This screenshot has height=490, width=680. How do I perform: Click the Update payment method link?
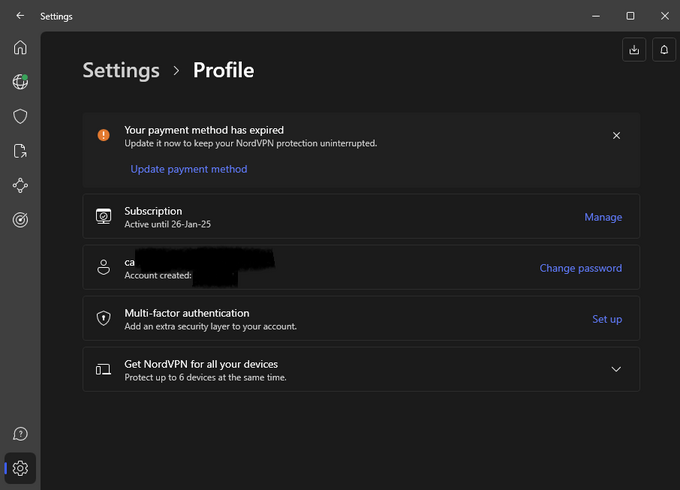[x=189, y=169]
